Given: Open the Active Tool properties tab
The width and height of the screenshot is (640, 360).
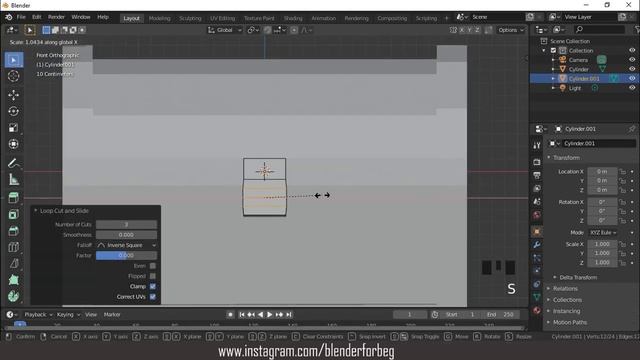Looking at the screenshot, I should (x=537, y=145).
